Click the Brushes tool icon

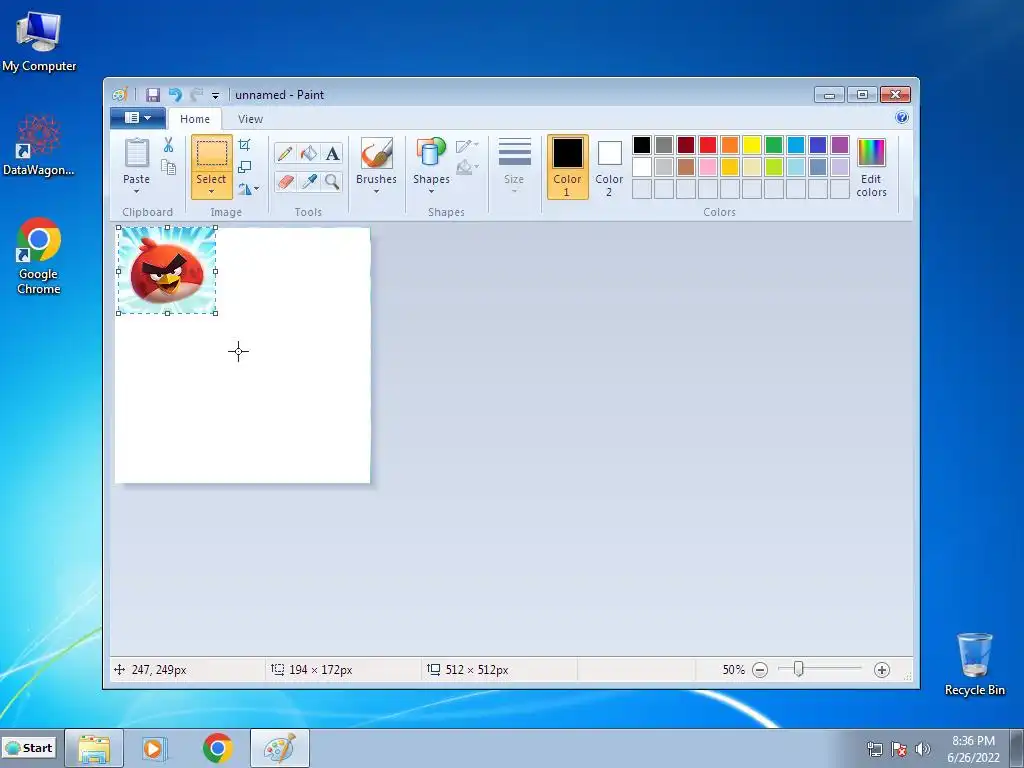pos(376,153)
